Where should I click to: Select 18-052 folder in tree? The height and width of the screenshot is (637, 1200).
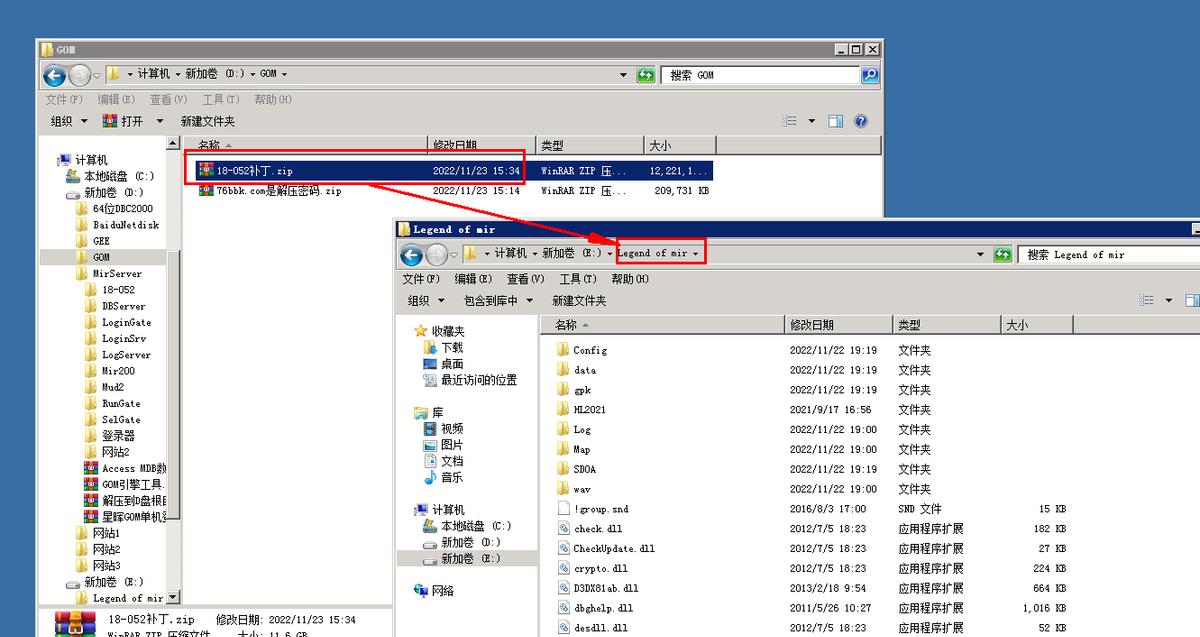click(x=109, y=290)
